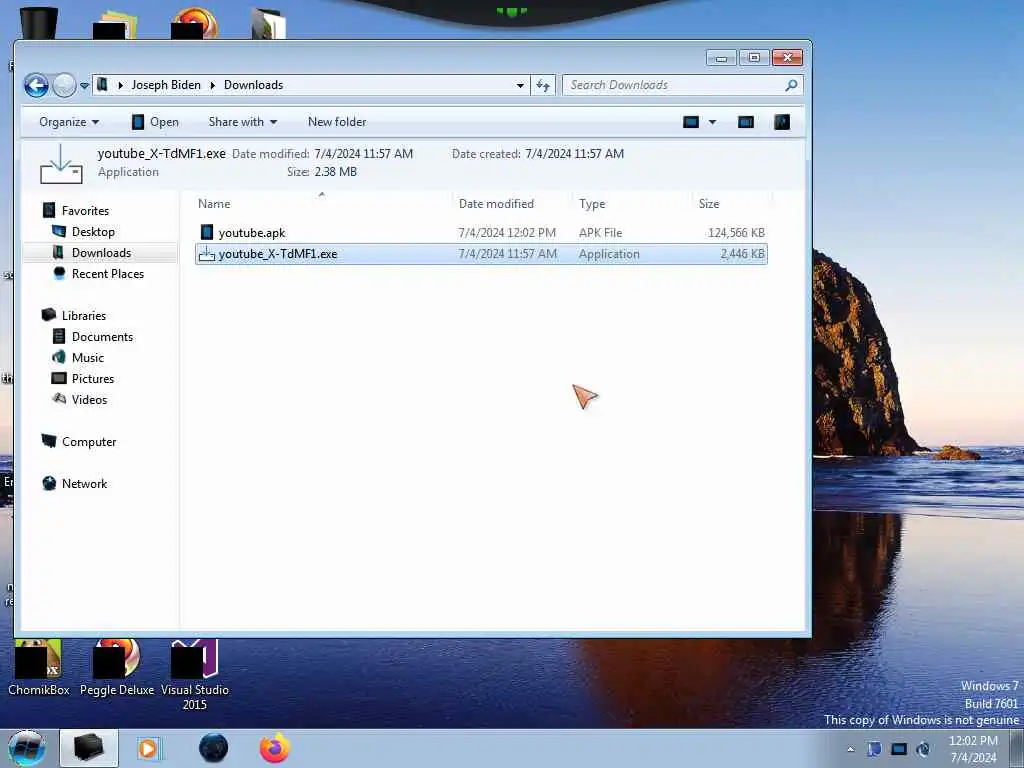Click the Libraries folder icon
The height and width of the screenshot is (768, 1024).
(49, 315)
